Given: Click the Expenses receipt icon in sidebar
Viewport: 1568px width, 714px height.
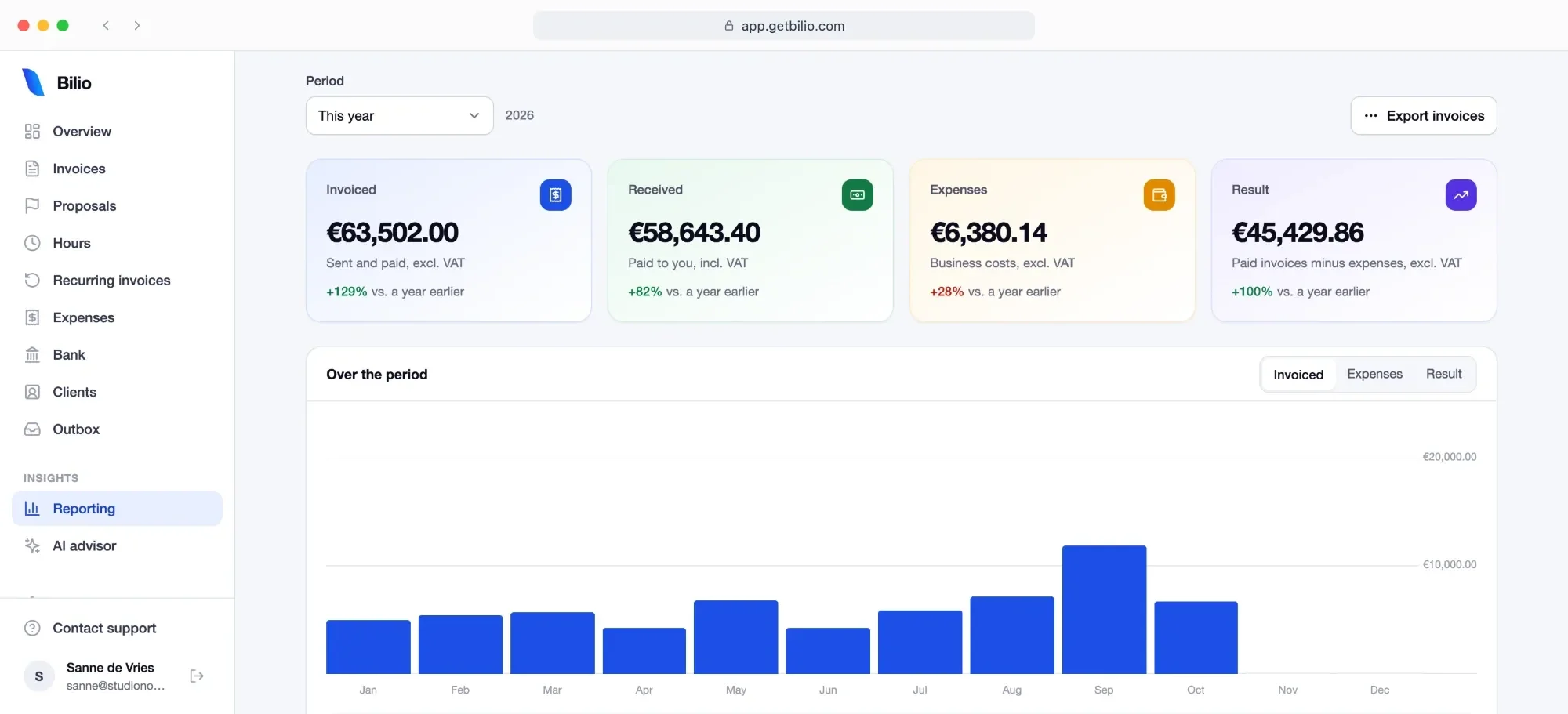Looking at the screenshot, I should tap(32, 317).
